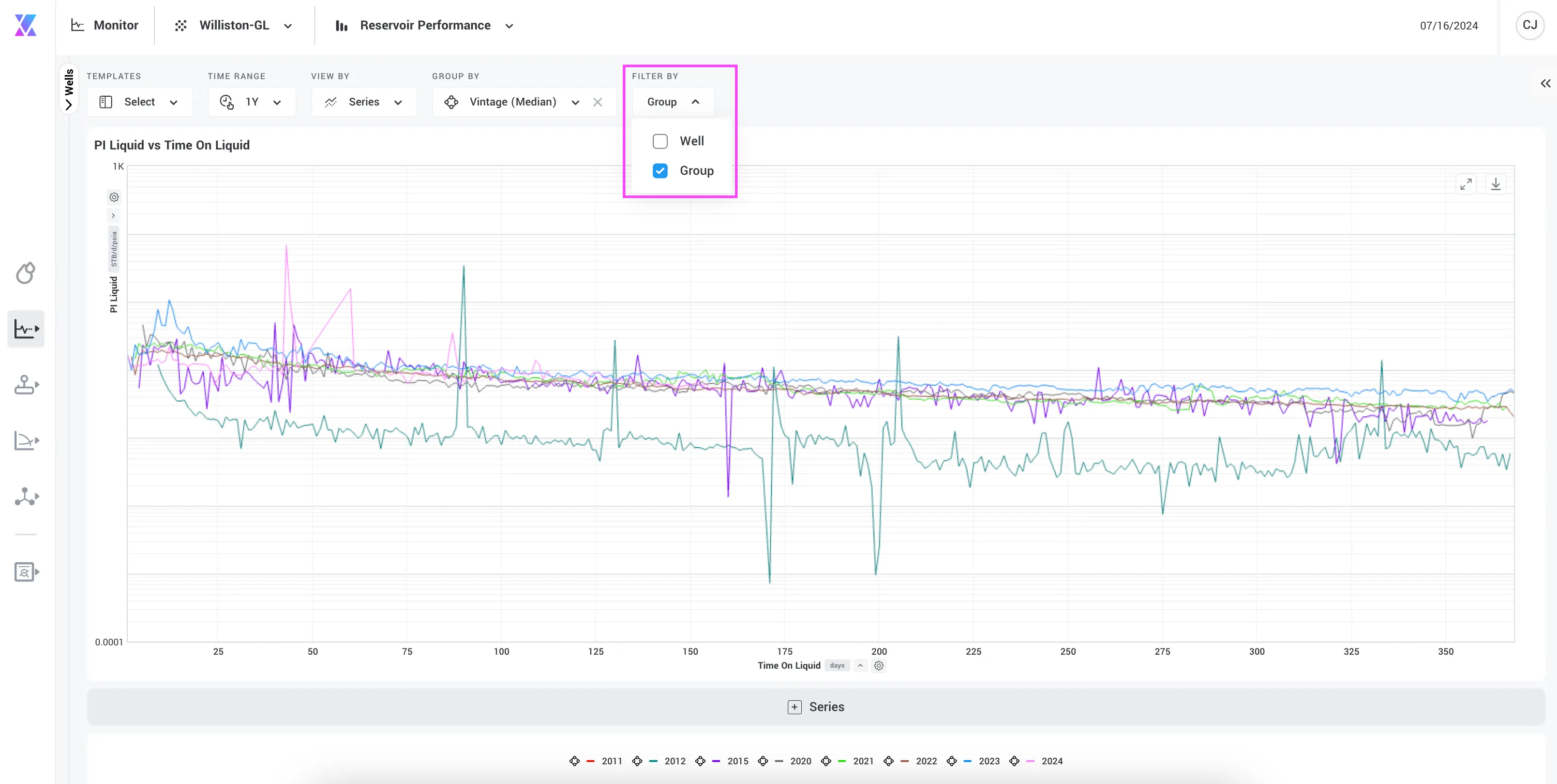Download the PI Liquid chart
Viewport: 1557px width, 784px height.
pyautogui.click(x=1496, y=184)
